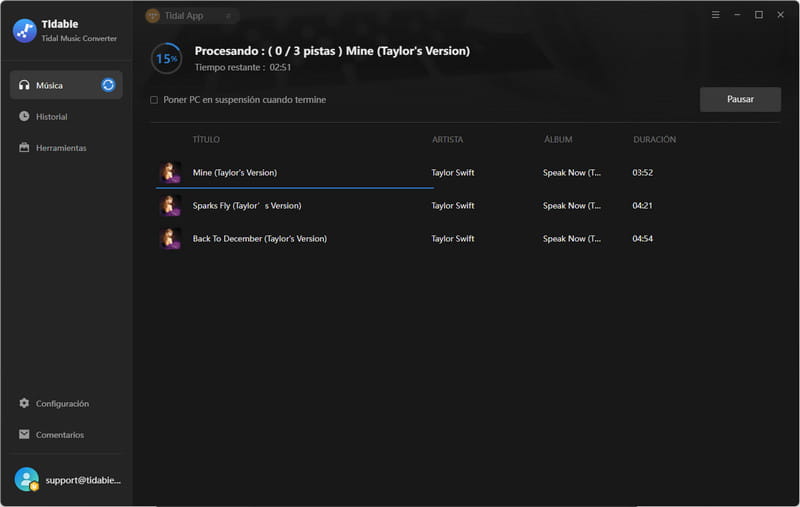The width and height of the screenshot is (800, 507).
Task: Click the Tiempo restante 02:51 text
Action: (243, 67)
